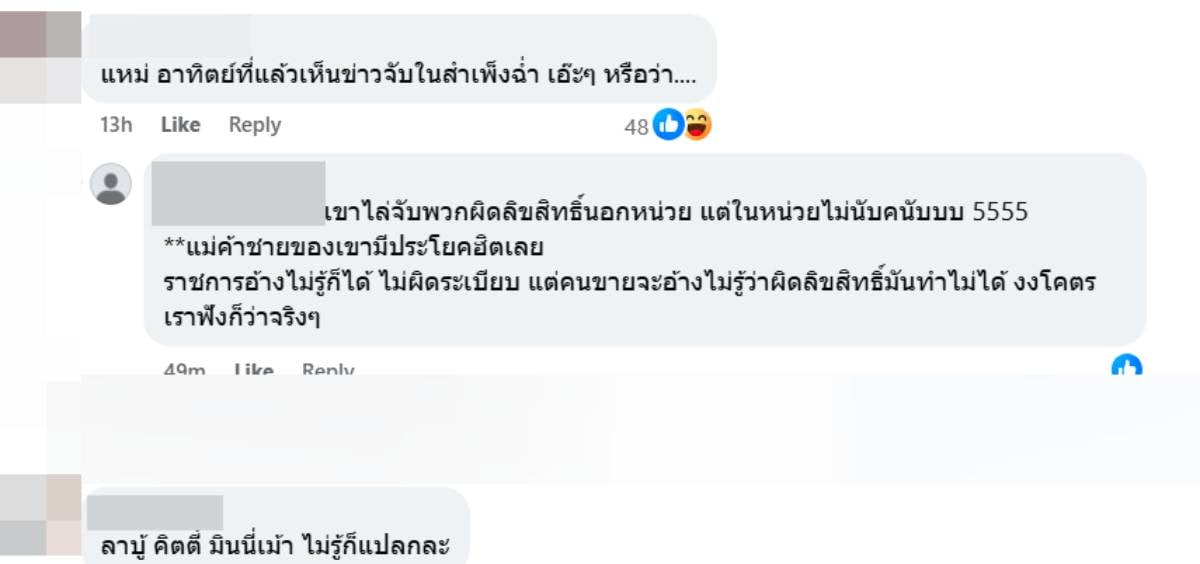Click the comment text ลาบู้ คิตตี้ มินนี่เม้า
Screen dimensions: 1200x564
point(275,547)
